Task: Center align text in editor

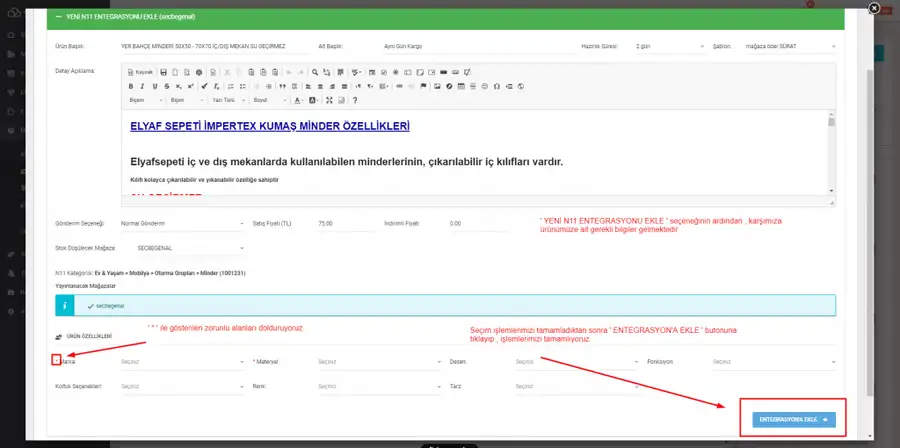Action: (x=320, y=86)
